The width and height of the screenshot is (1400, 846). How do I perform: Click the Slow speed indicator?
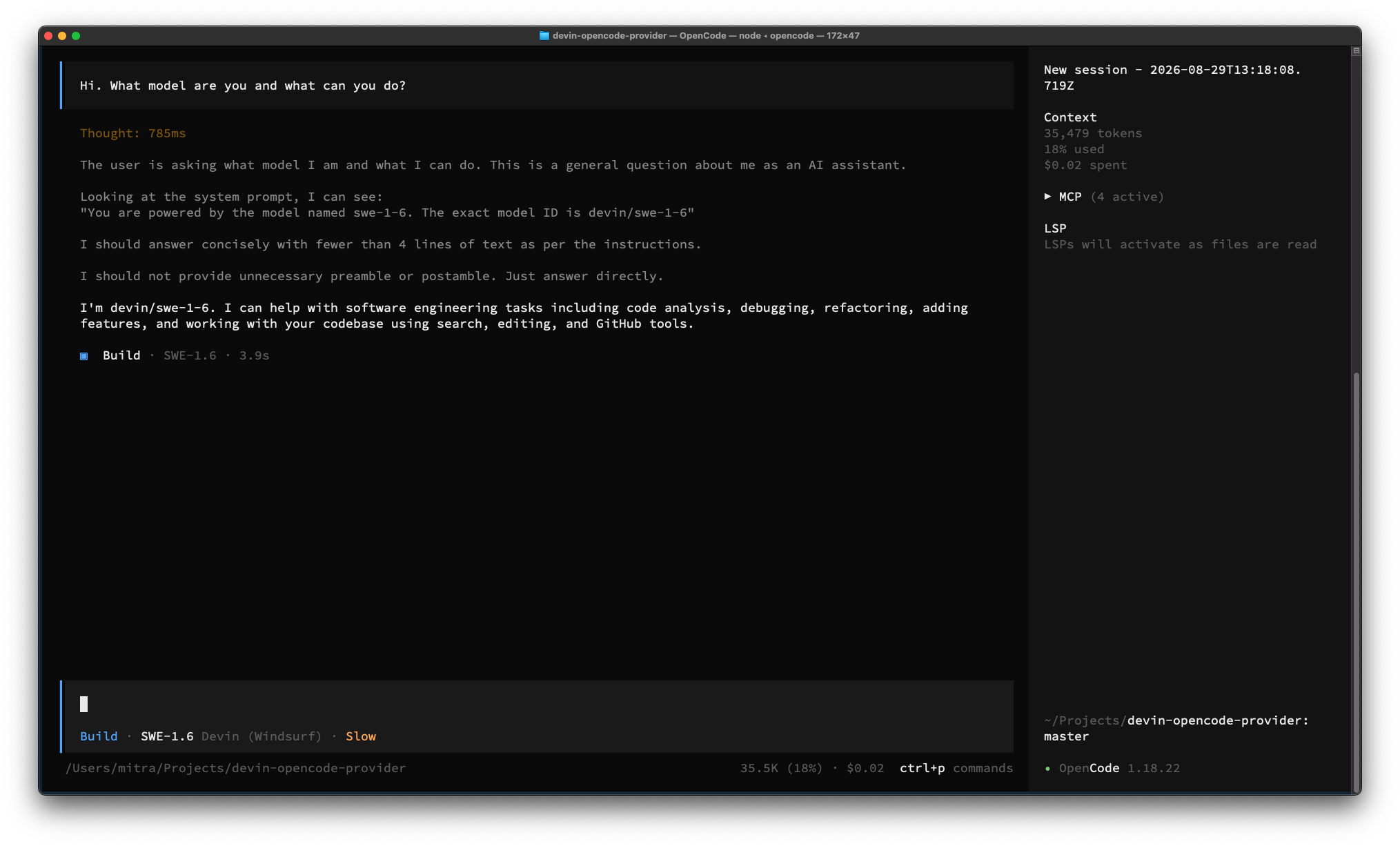pyautogui.click(x=361, y=736)
